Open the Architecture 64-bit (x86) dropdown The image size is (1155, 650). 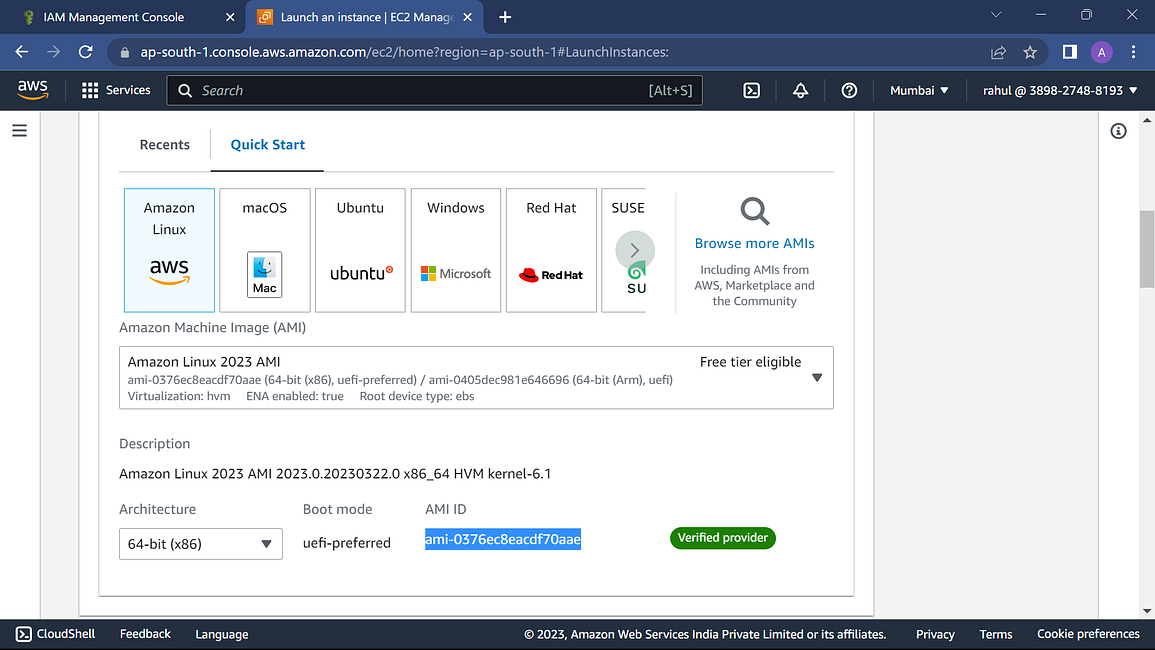point(200,544)
